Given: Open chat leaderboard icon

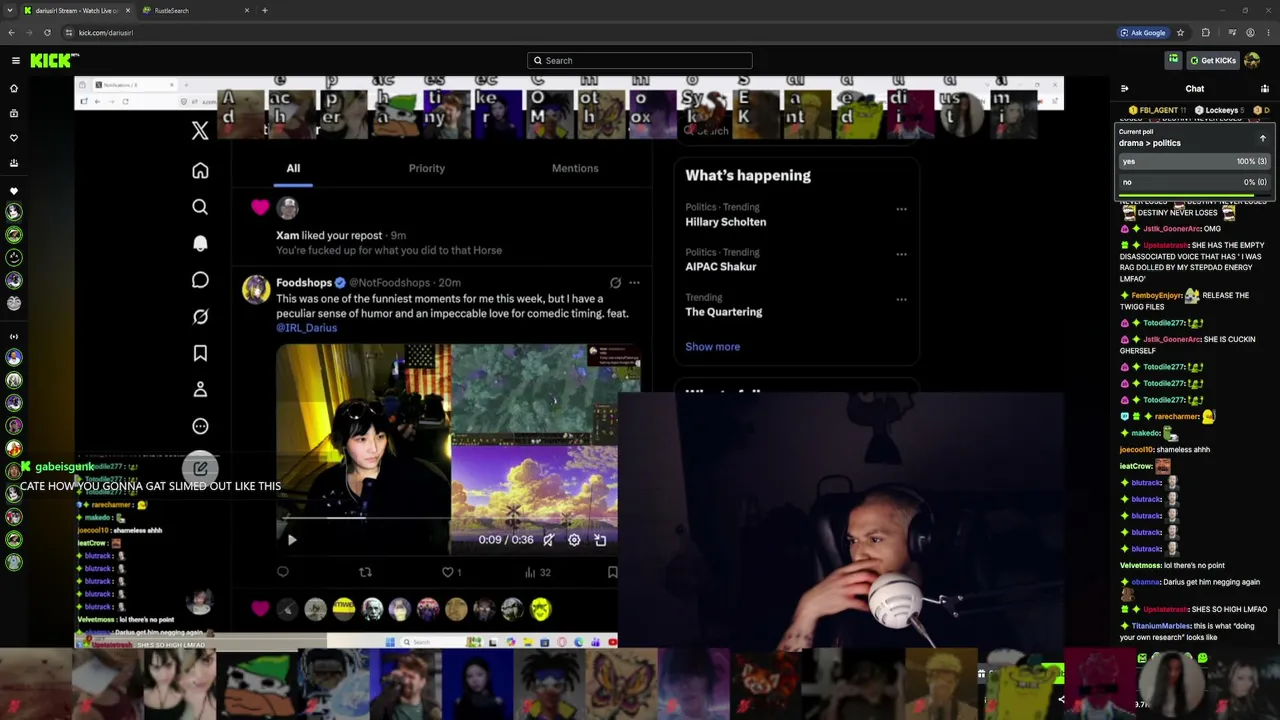Looking at the screenshot, I should click(1265, 88).
